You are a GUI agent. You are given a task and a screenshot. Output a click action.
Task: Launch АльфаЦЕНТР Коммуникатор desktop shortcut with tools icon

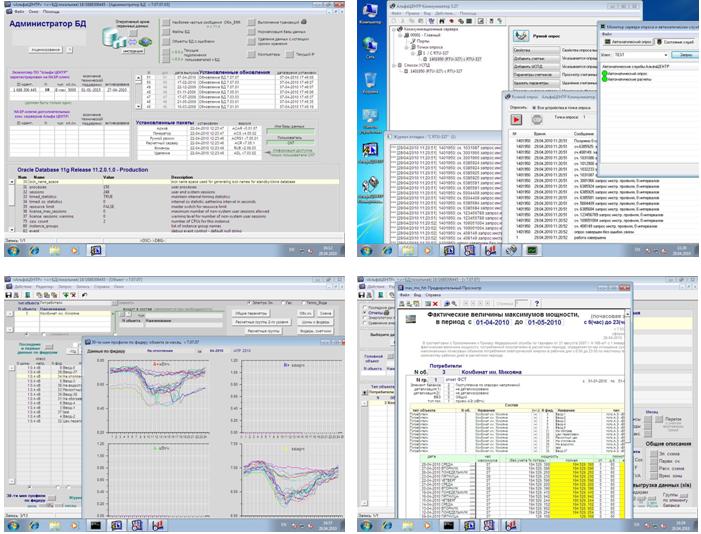371,187
